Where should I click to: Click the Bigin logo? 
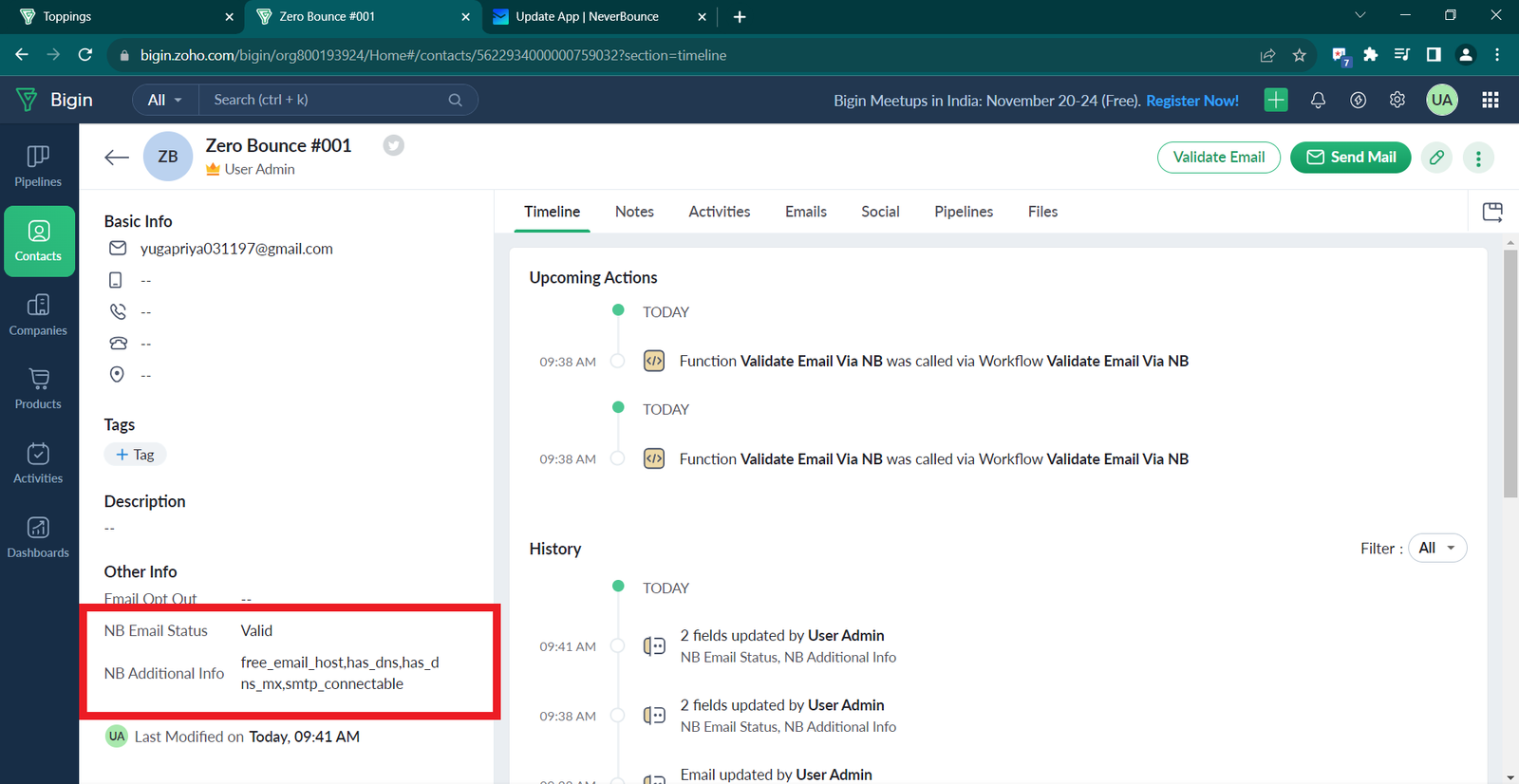(55, 100)
